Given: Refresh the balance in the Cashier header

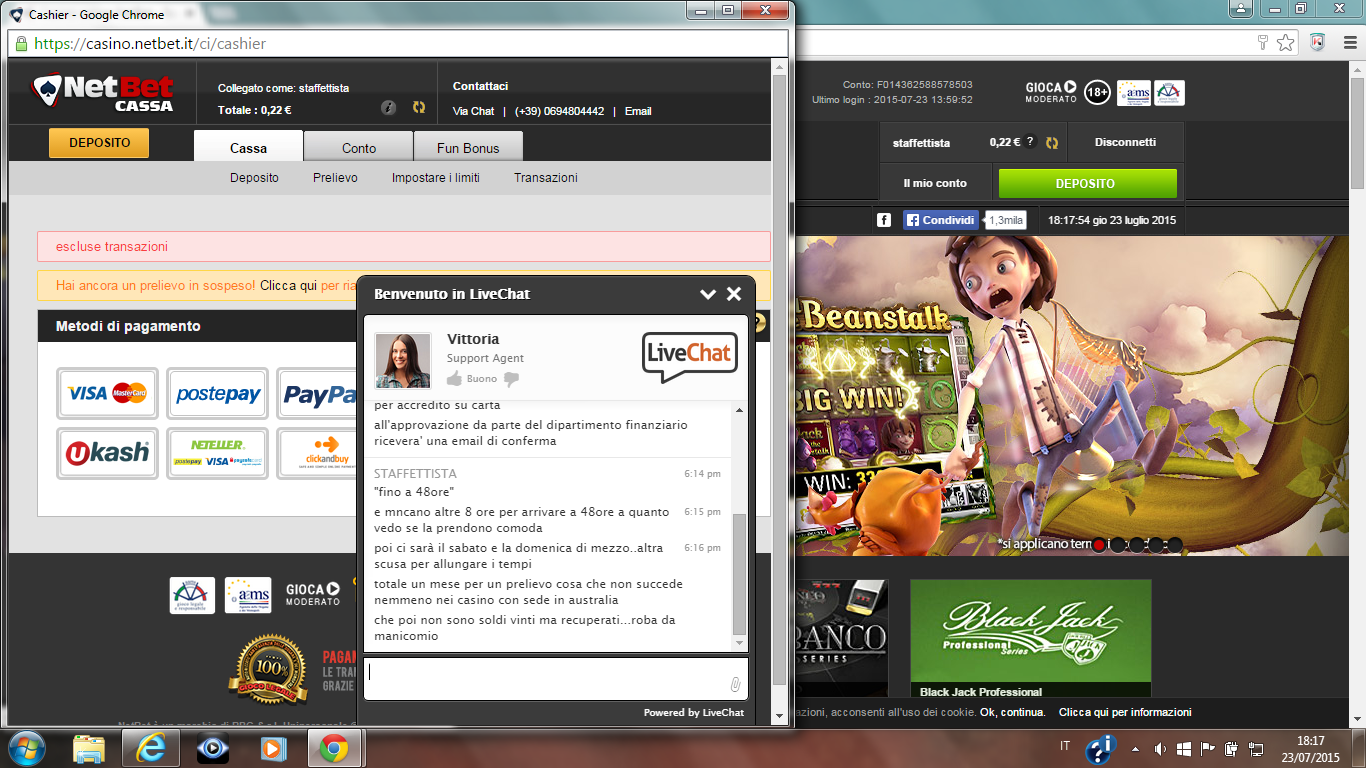Looking at the screenshot, I should pos(419,108).
